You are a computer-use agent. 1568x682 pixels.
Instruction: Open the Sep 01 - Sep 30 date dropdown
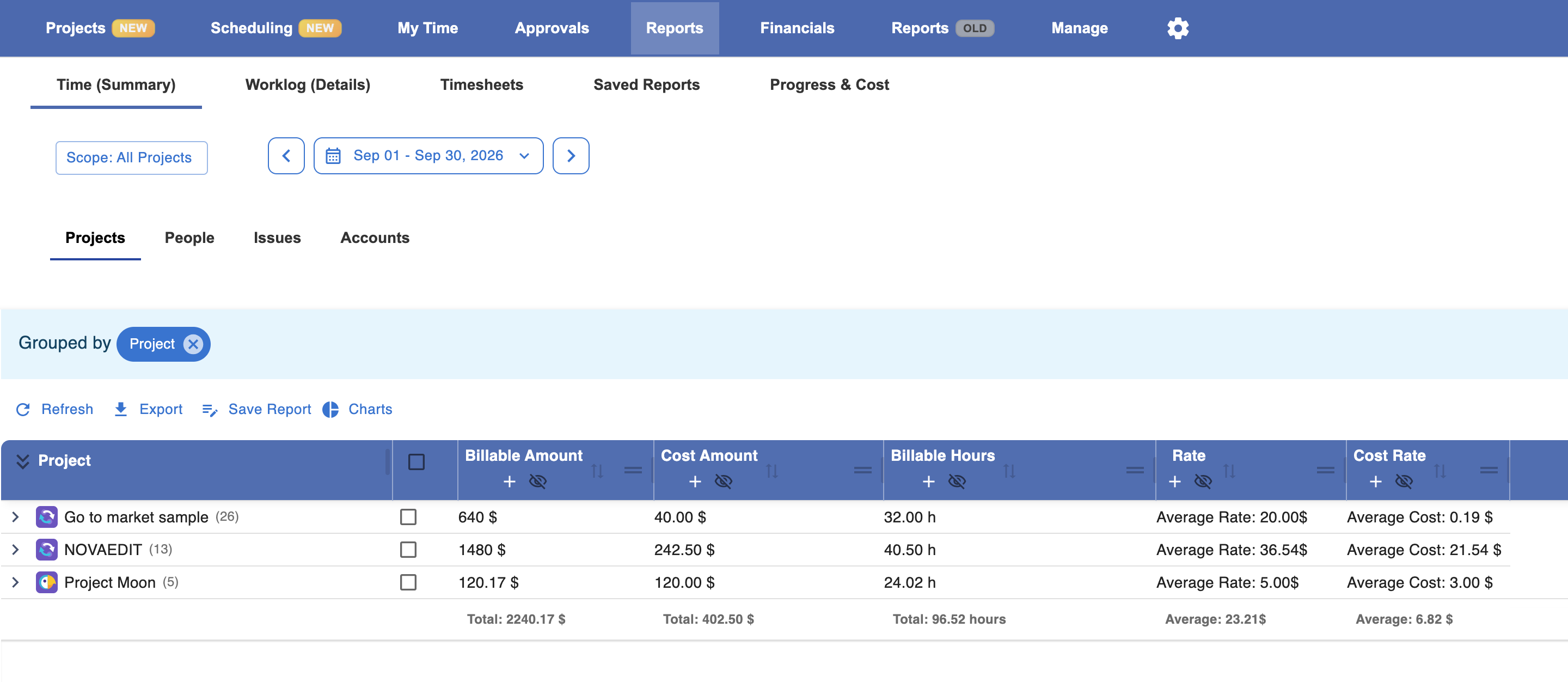coord(428,156)
